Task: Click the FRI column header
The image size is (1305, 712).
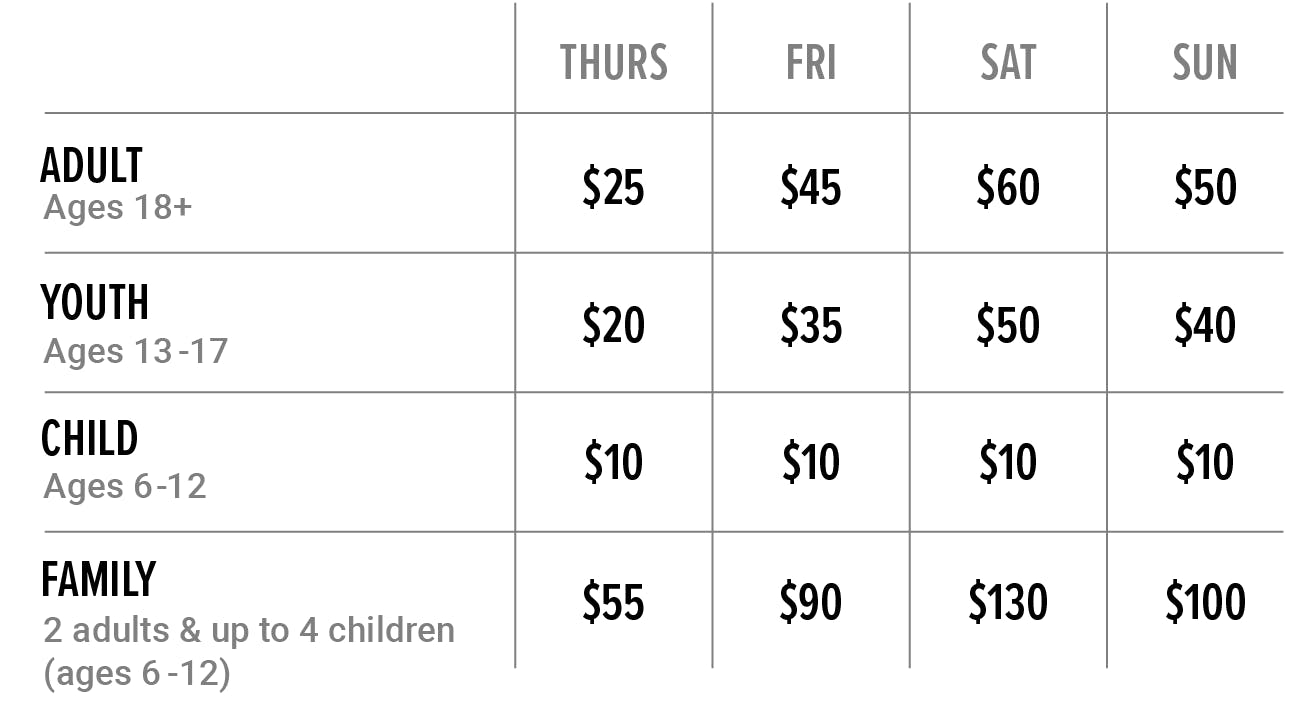Action: (811, 63)
